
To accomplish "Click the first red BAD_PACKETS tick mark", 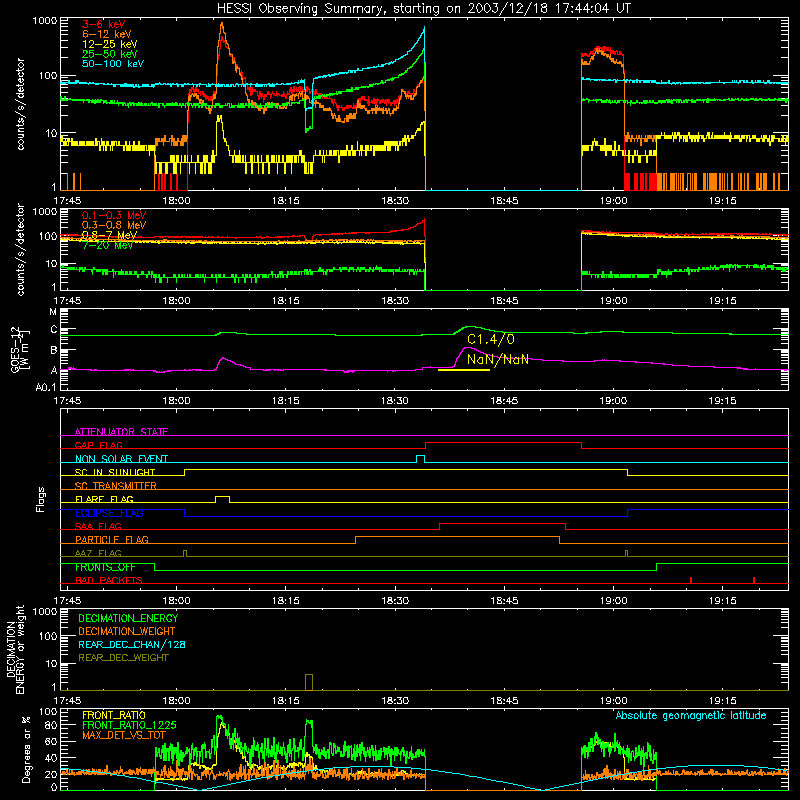I will 691,580.
